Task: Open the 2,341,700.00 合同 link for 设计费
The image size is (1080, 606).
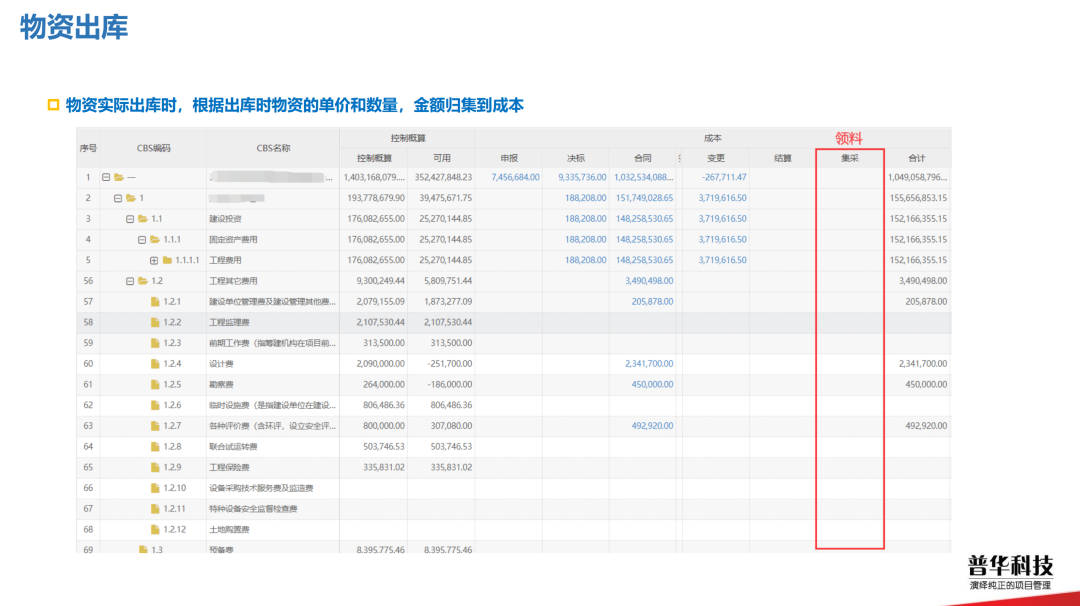Action: pyautogui.click(x=649, y=364)
